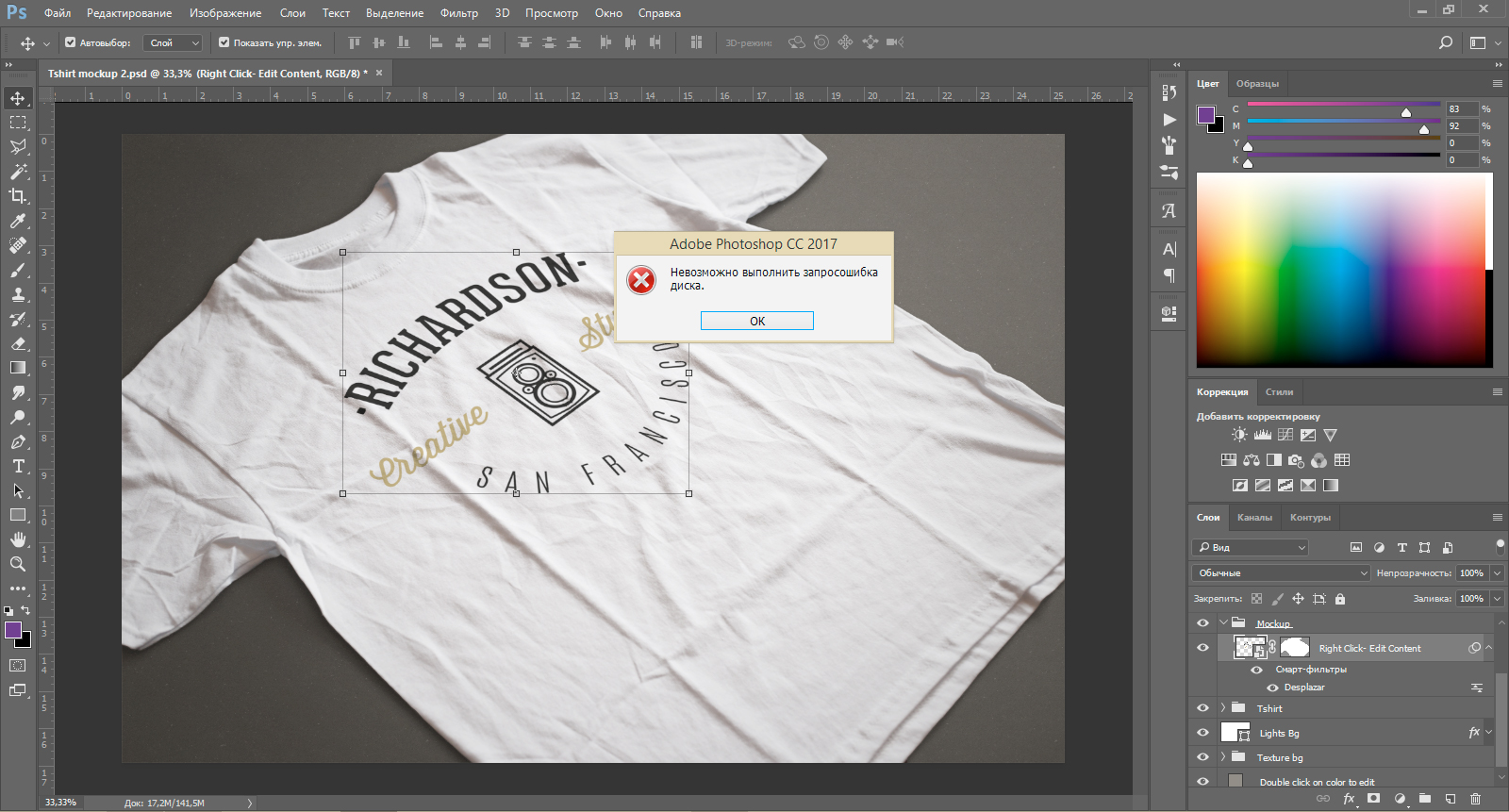The width and height of the screenshot is (1509, 812).
Task: Open the Paragraph panel icon
Action: [1169, 275]
